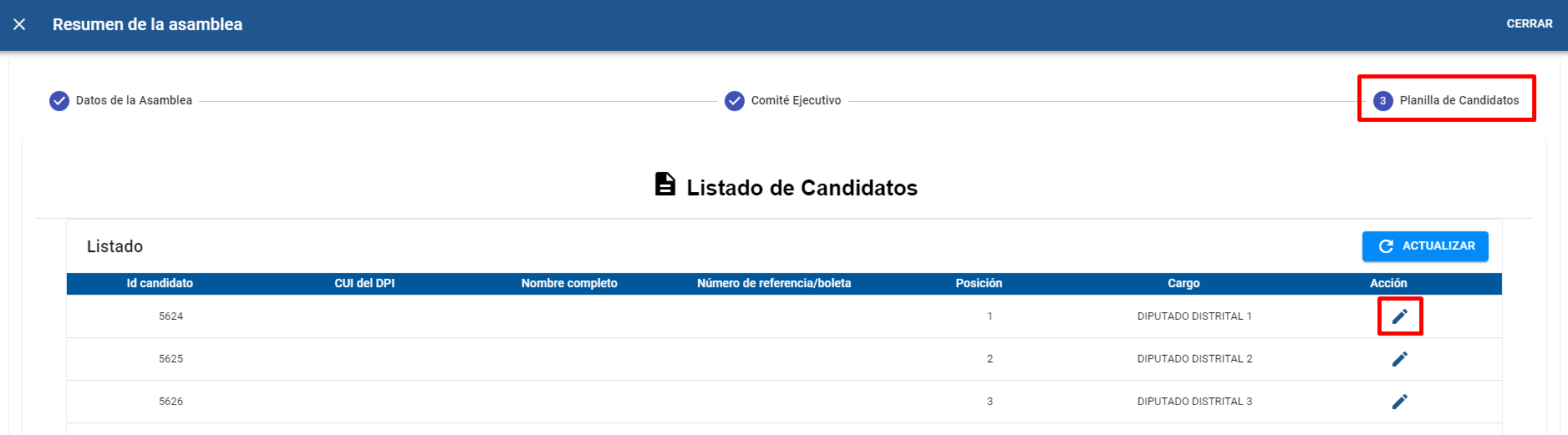Viewport: 1568px width, 435px height.
Task: Click the X close icon in header
Action: click(19, 24)
